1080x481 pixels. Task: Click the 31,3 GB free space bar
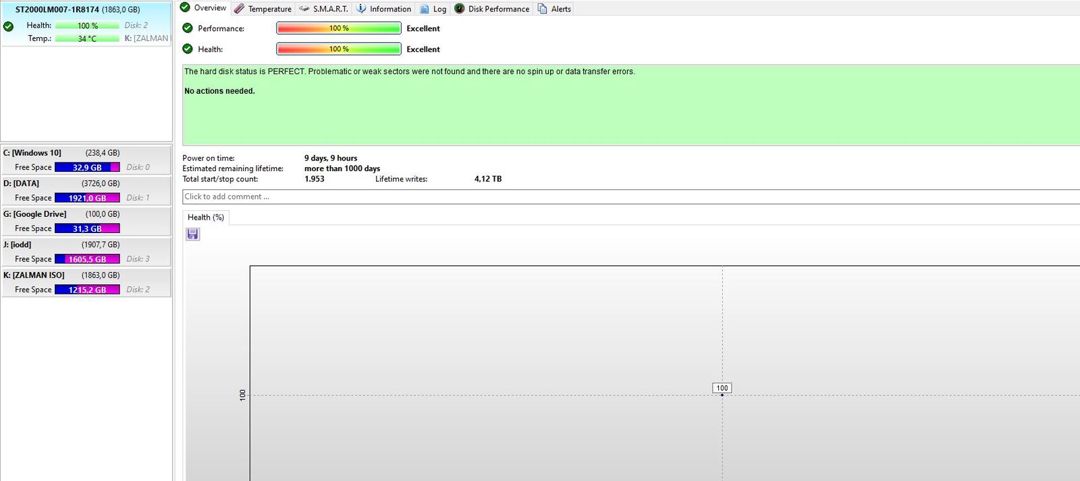[x=87, y=228]
